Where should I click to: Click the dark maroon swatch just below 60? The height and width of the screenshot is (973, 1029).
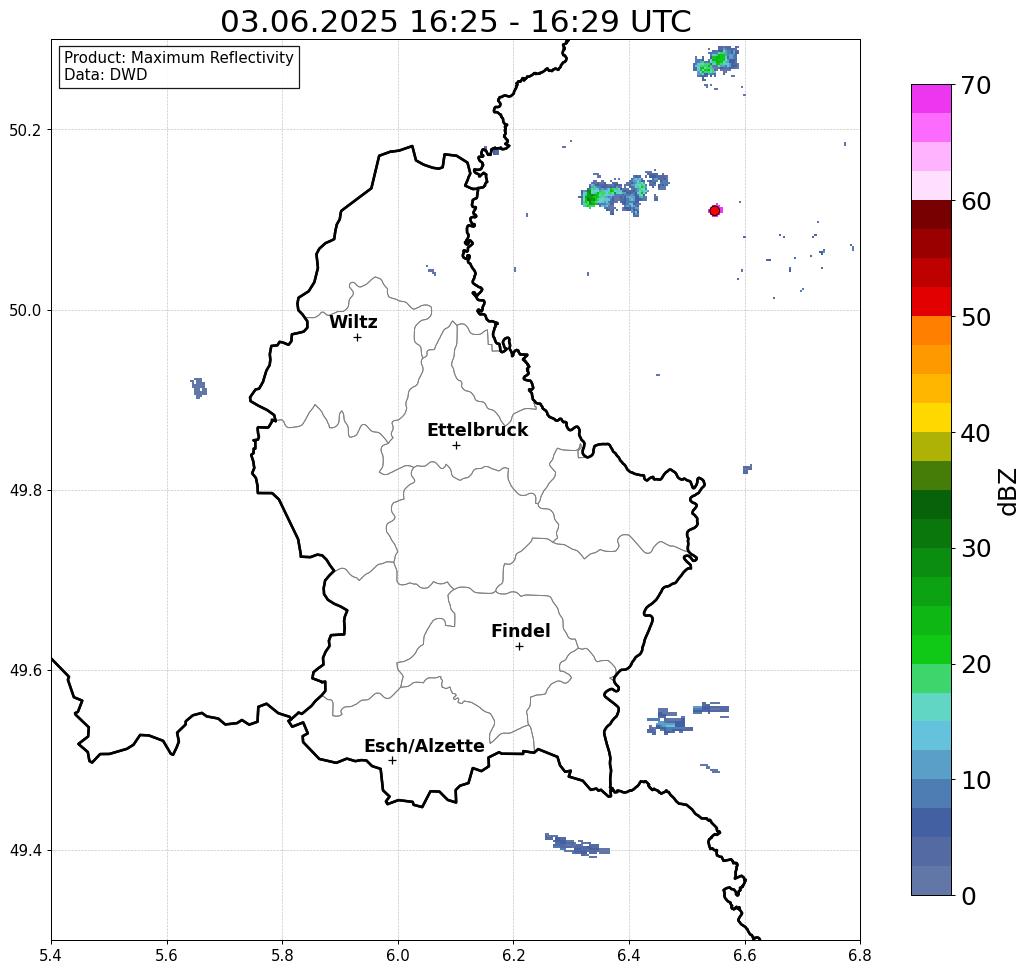pyautogui.click(x=931, y=215)
